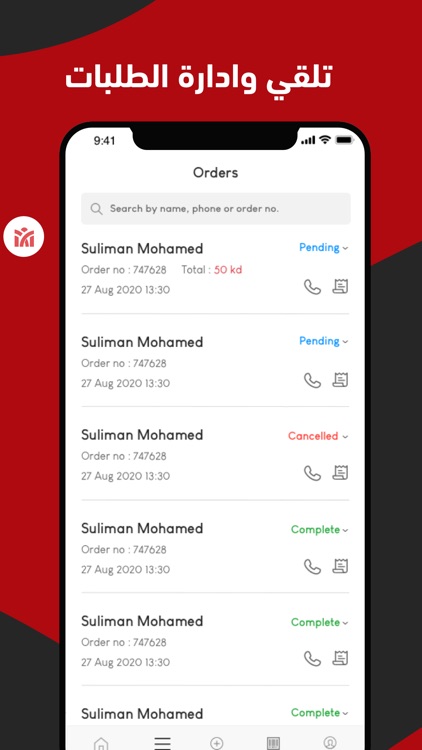The height and width of the screenshot is (750, 422).
Task: Go to Home tab in bottom bar
Action: click(x=100, y=743)
